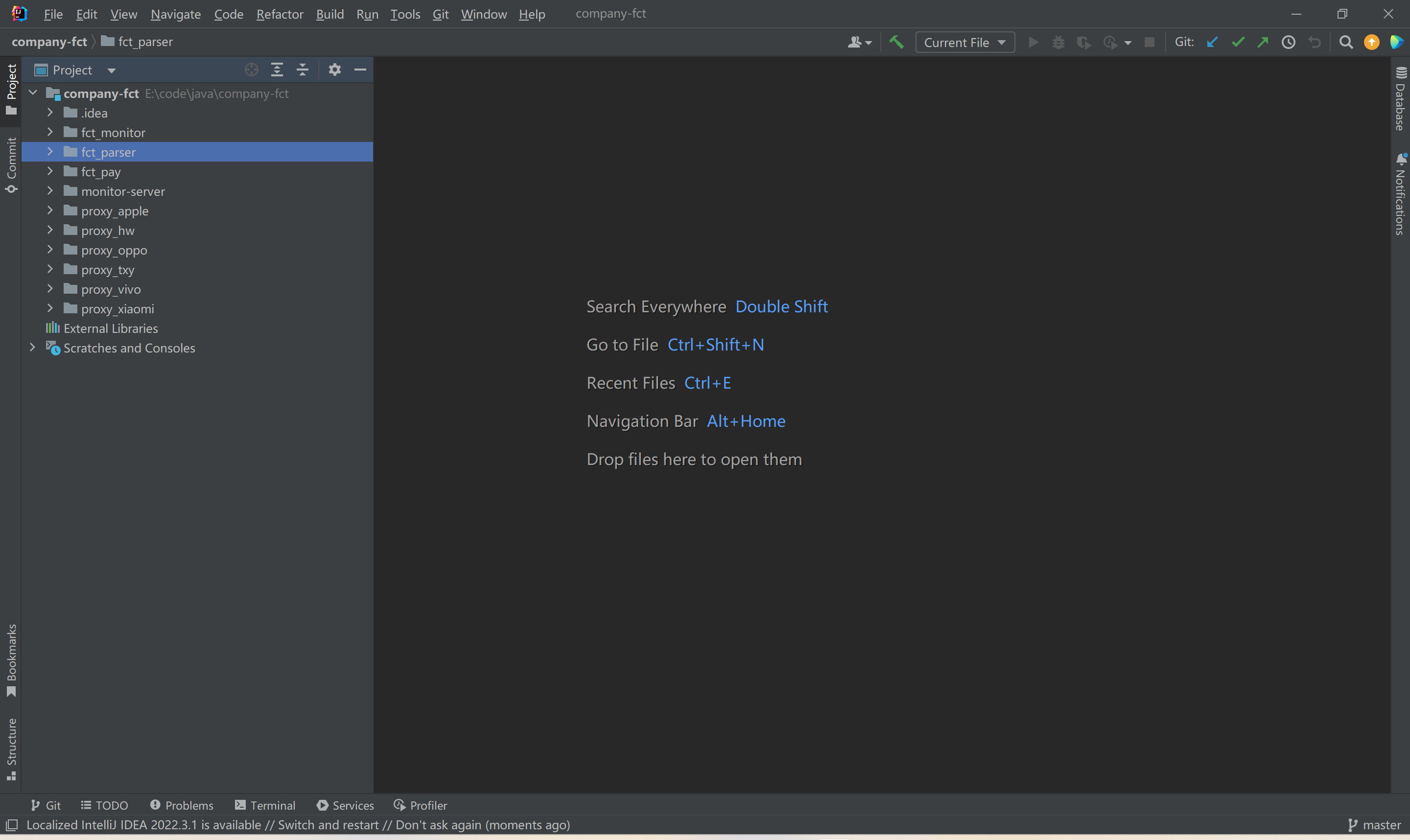Expand the fct_monitor folder in project tree
This screenshot has height=840, width=1410.
[50, 132]
